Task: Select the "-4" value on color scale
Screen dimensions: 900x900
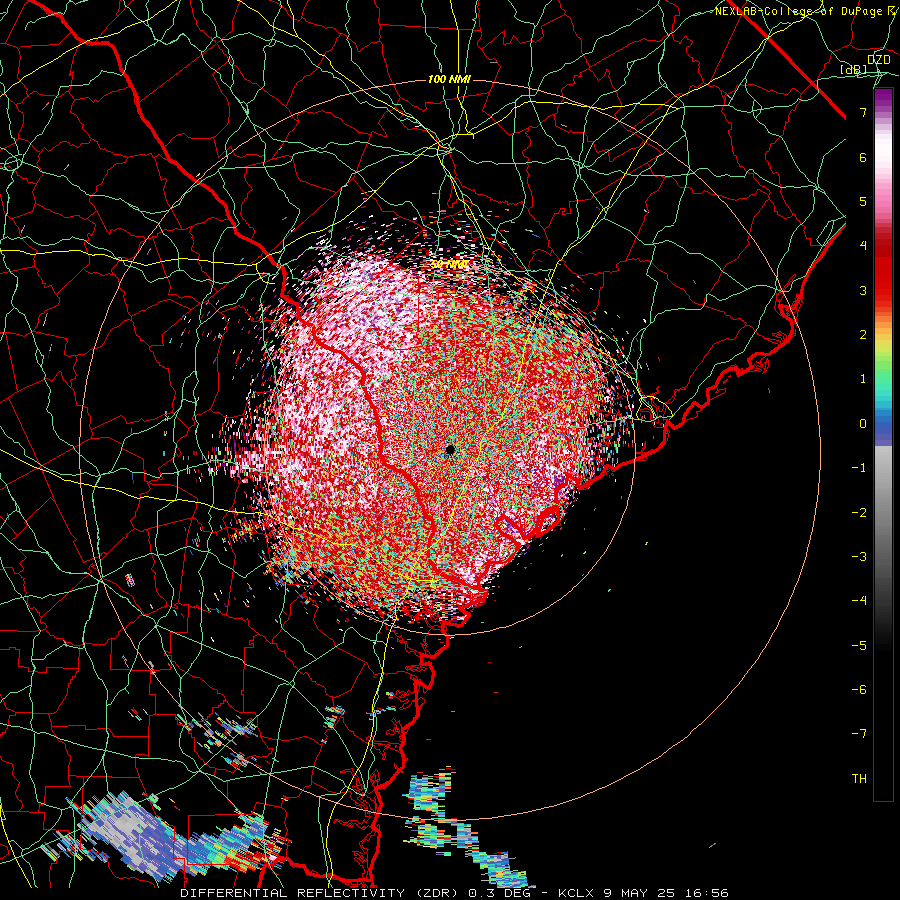Action: click(x=859, y=601)
